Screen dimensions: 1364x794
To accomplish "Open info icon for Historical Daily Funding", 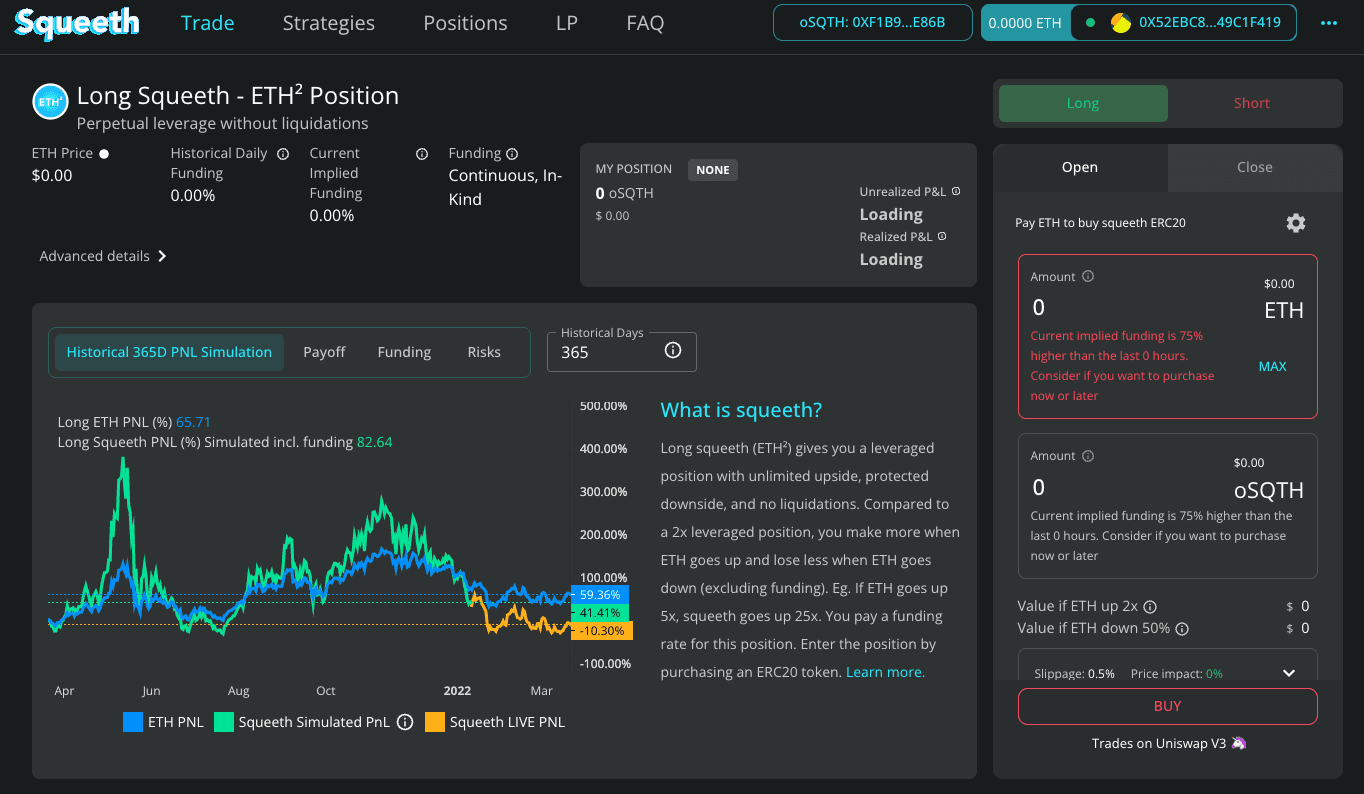I will [283, 154].
